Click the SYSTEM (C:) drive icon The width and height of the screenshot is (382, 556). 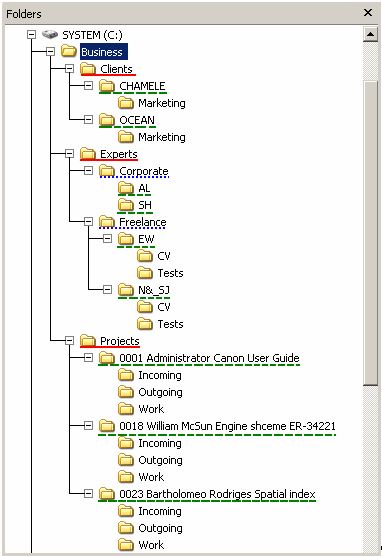coord(50,35)
